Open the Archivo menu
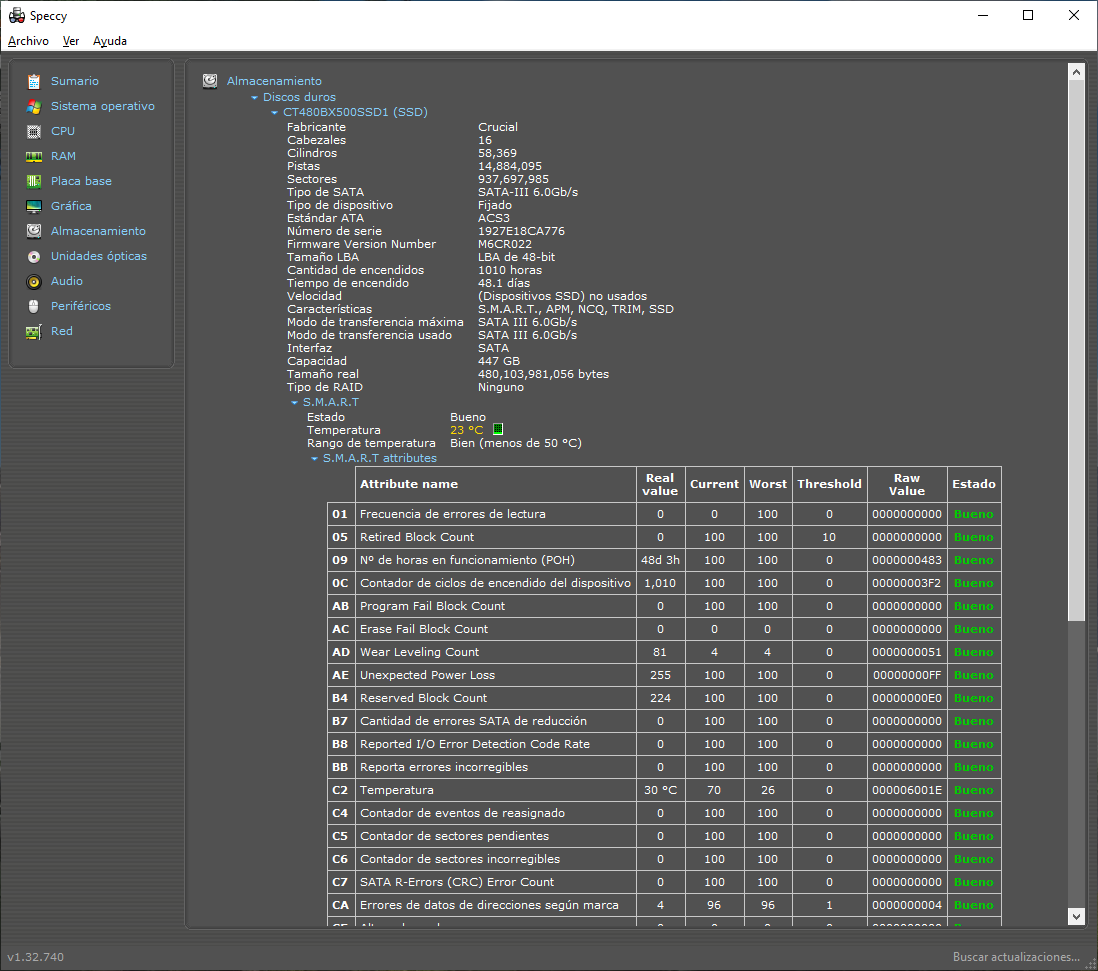1098x971 pixels. [27, 41]
